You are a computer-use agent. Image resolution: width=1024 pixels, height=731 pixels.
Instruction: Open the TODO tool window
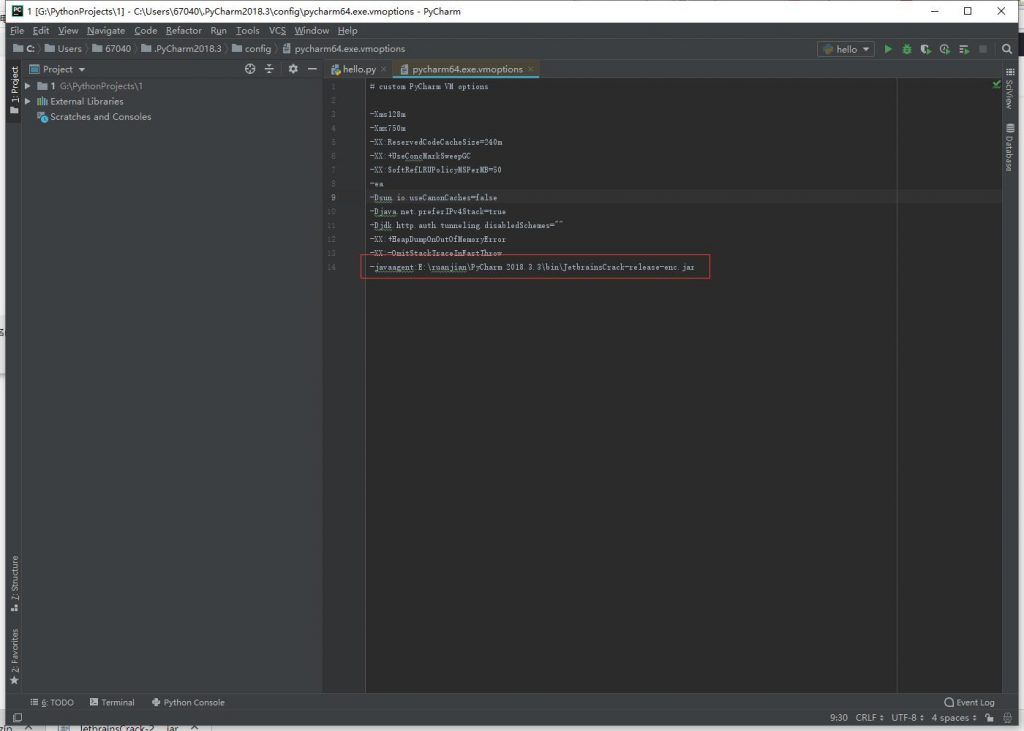click(52, 702)
